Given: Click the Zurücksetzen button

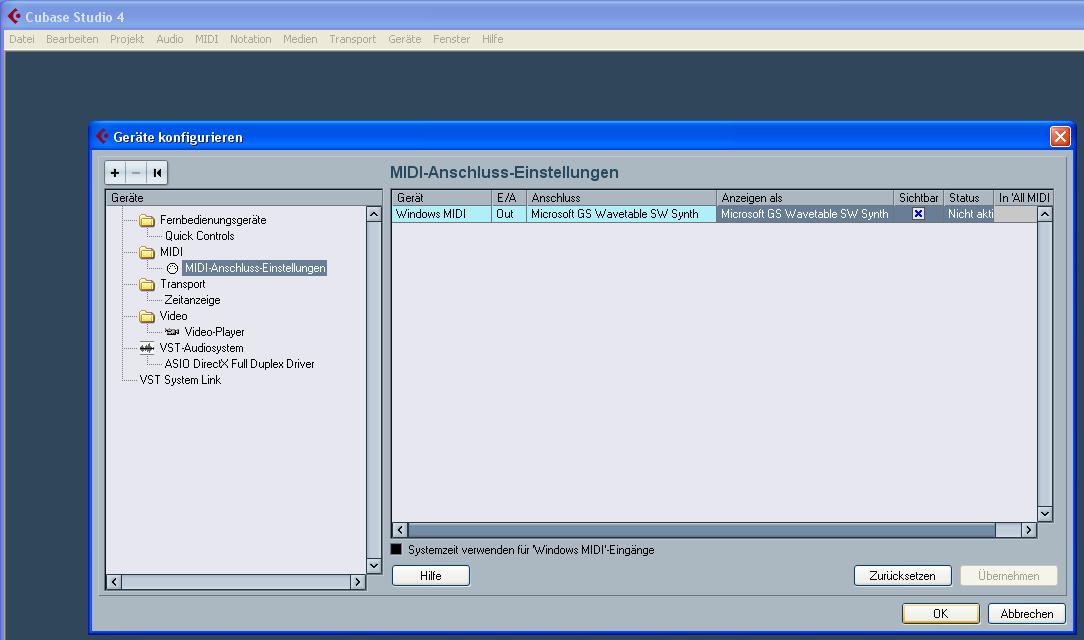Looking at the screenshot, I should (x=902, y=576).
